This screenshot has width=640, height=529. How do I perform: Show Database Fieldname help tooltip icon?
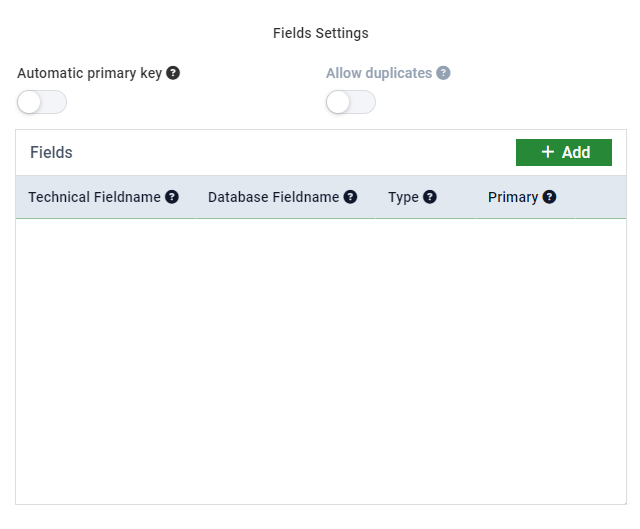pos(350,197)
